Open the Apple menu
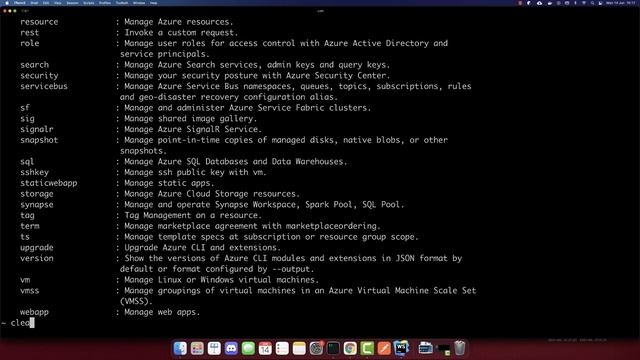Screen dimensions: 640x360 tap(7, 3)
